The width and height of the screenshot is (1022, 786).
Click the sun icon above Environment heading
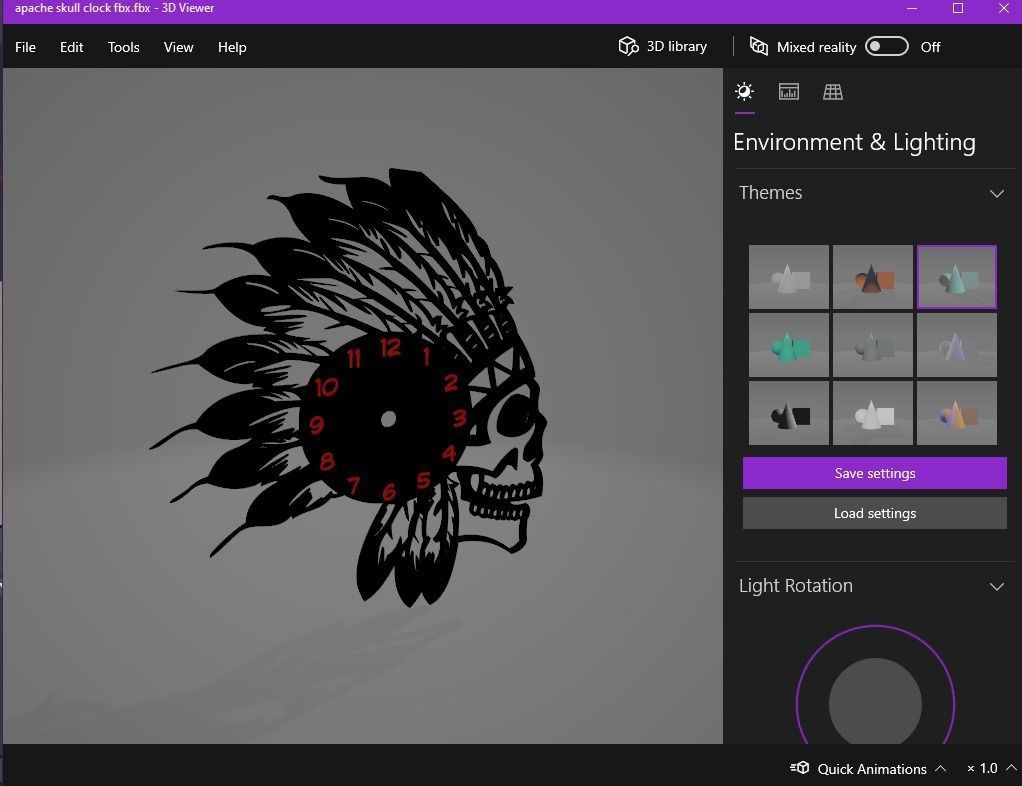click(x=744, y=92)
